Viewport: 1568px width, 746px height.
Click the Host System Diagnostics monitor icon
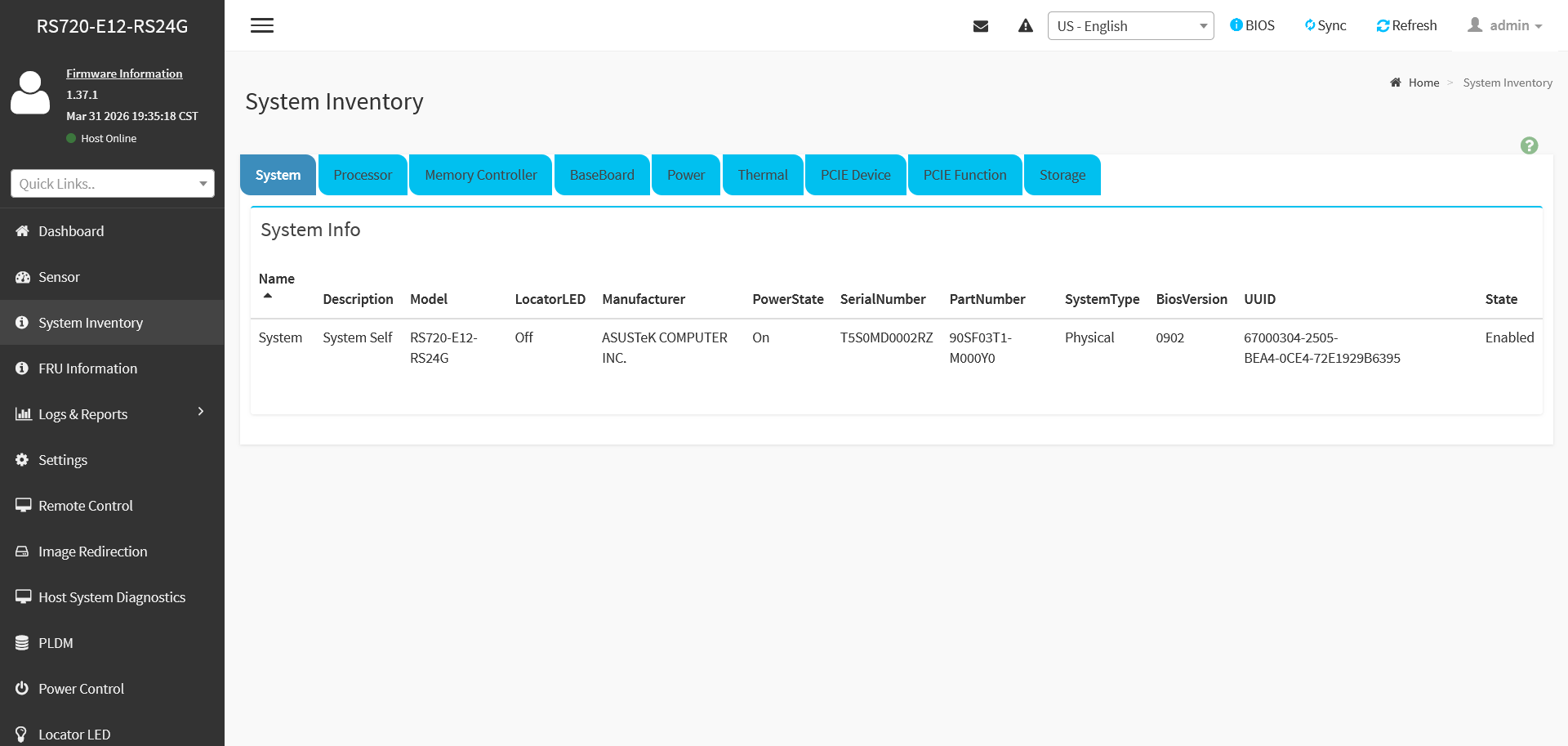[x=23, y=597]
